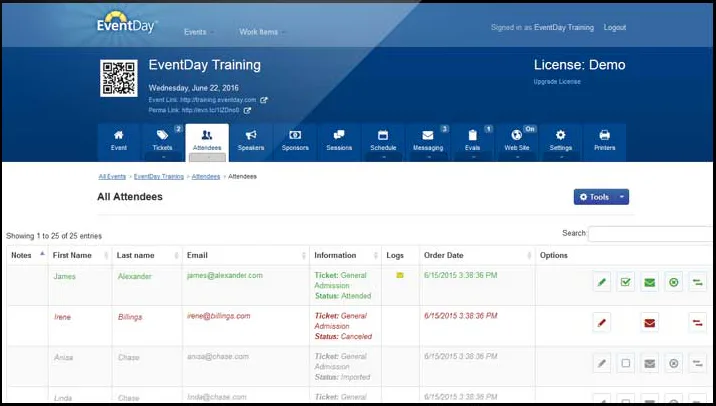
Task: Click the All Events breadcrumb link
Action: pyautogui.click(x=112, y=177)
